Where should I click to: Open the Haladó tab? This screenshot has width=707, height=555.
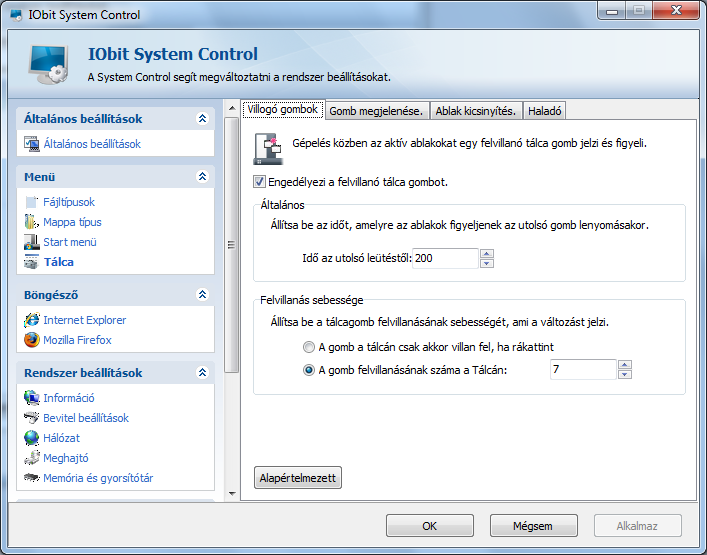tap(544, 111)
